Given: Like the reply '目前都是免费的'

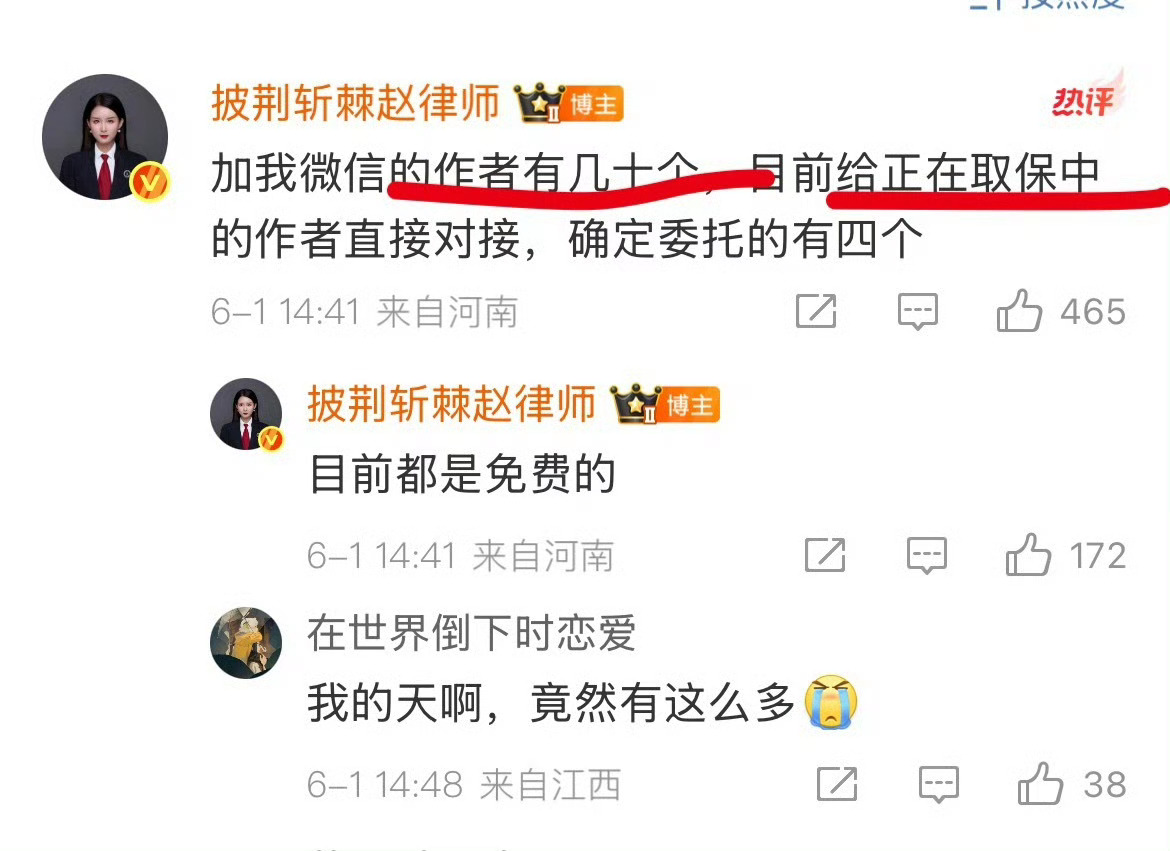Looking at the screenshot, I should pos(1027,555).
